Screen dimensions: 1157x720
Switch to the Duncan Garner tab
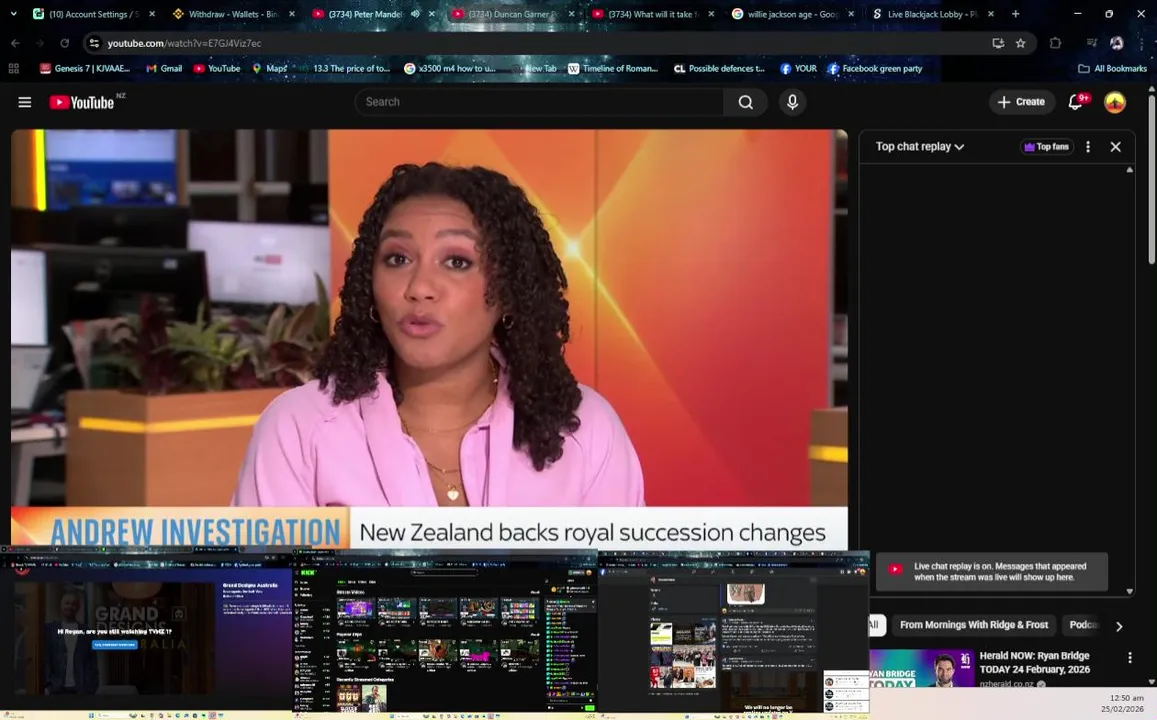click(x=511, y=13)
